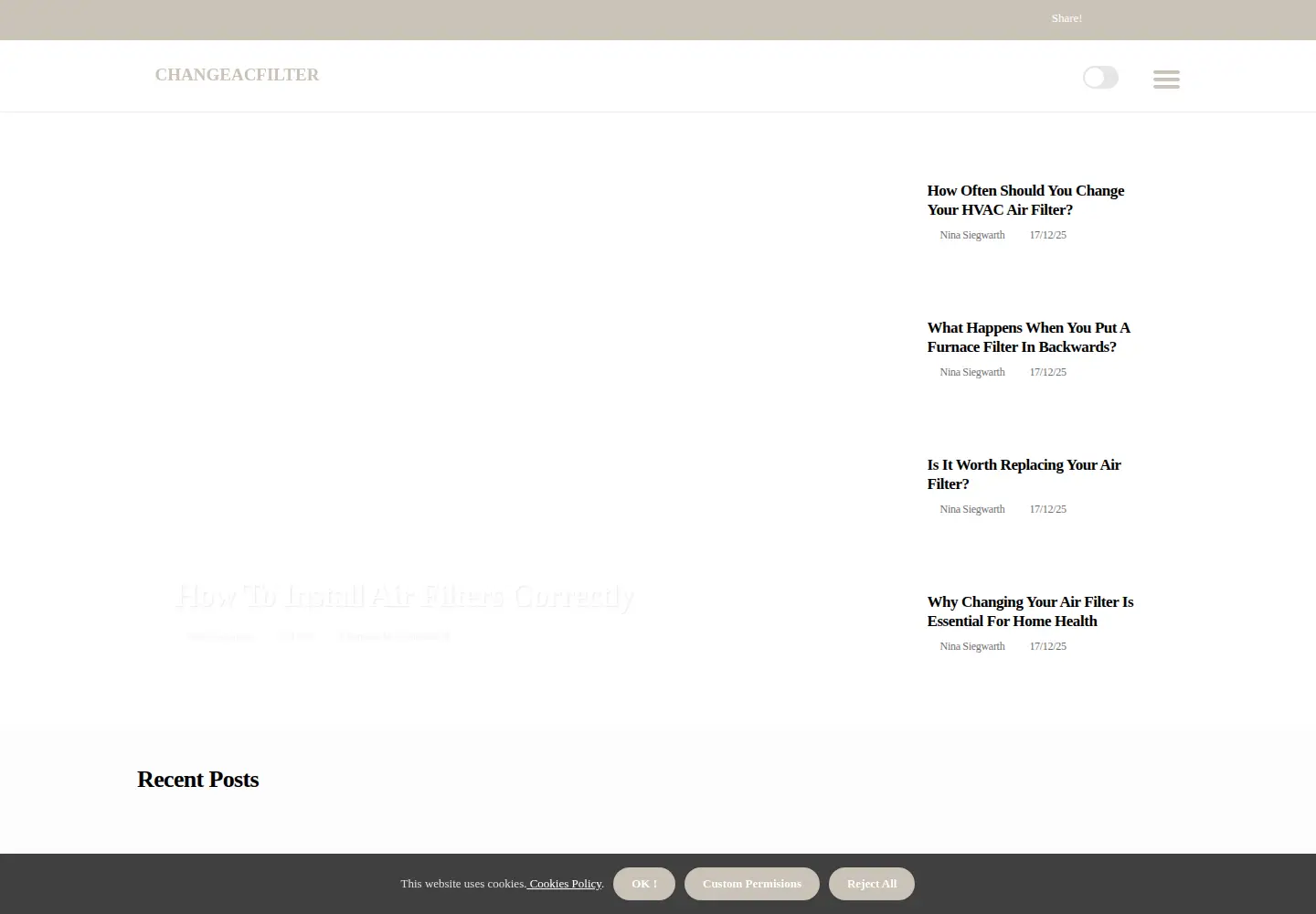Click author Nina Siegwarth under Furnace Filter article
The image size is (1316, 914).
tap(972, 372)
